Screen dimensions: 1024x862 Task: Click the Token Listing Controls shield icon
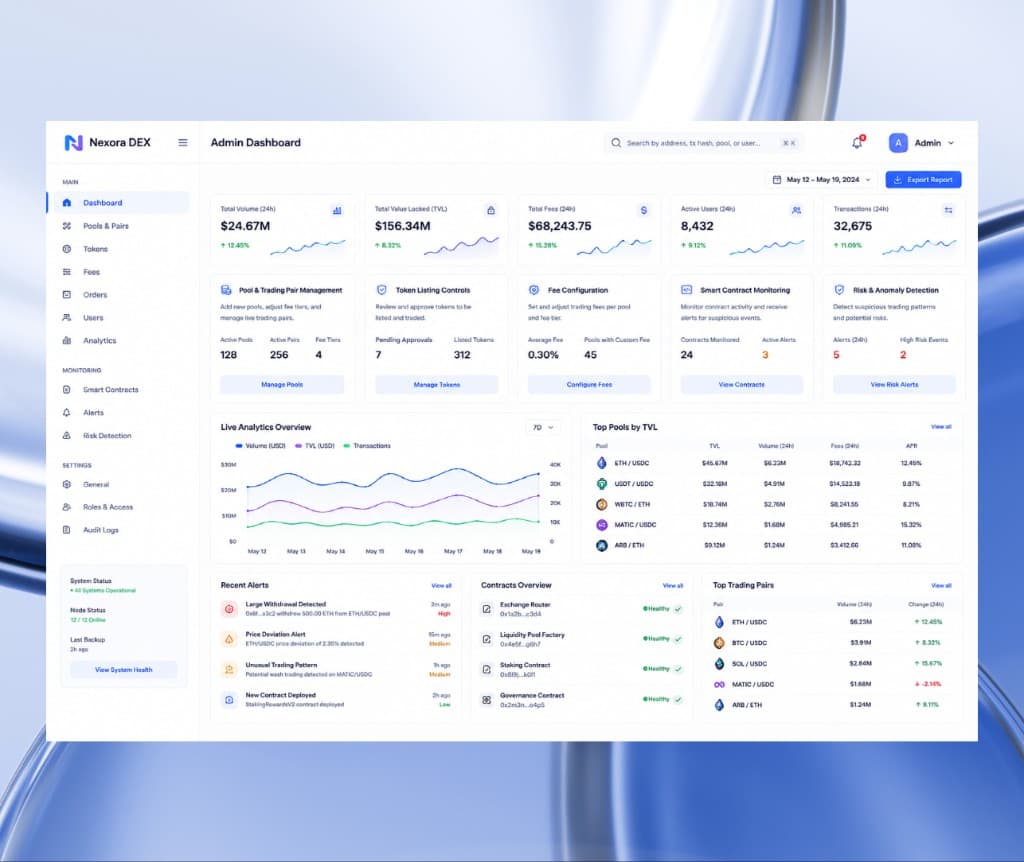[382, 290]
